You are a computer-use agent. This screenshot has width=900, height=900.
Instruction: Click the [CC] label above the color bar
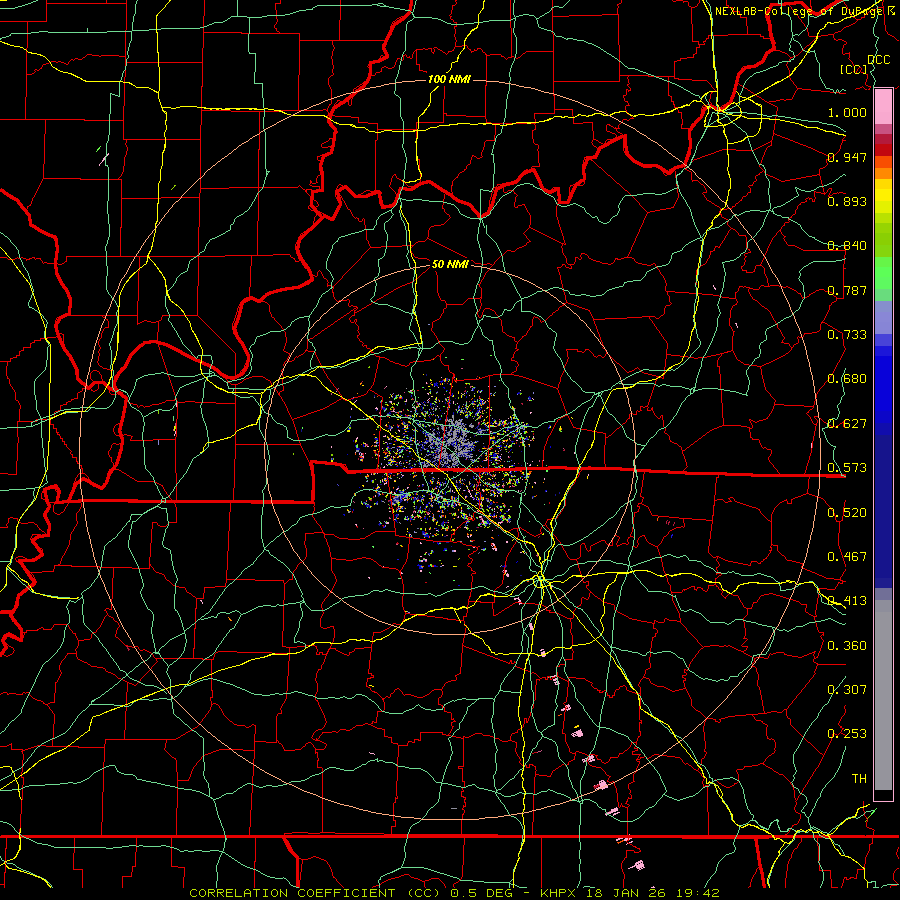click(854, 69)
